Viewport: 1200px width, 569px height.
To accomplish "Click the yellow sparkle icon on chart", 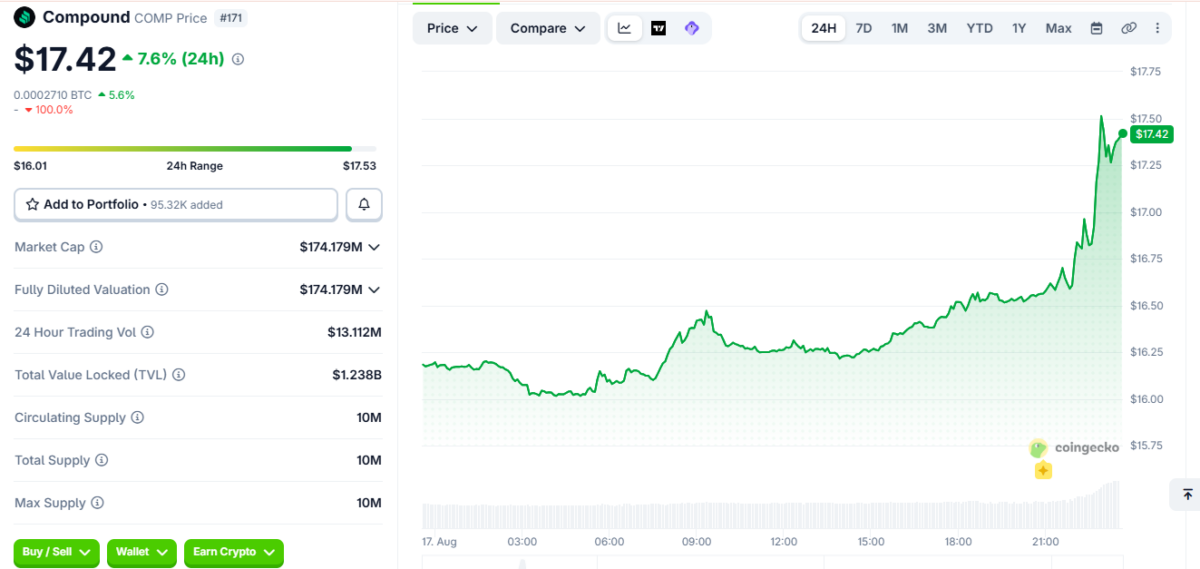I will point(1043,470).
